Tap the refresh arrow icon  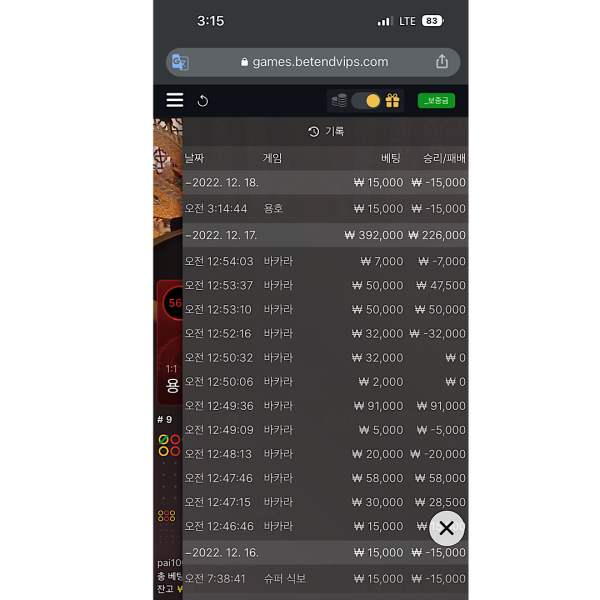(x=202, y=101)
